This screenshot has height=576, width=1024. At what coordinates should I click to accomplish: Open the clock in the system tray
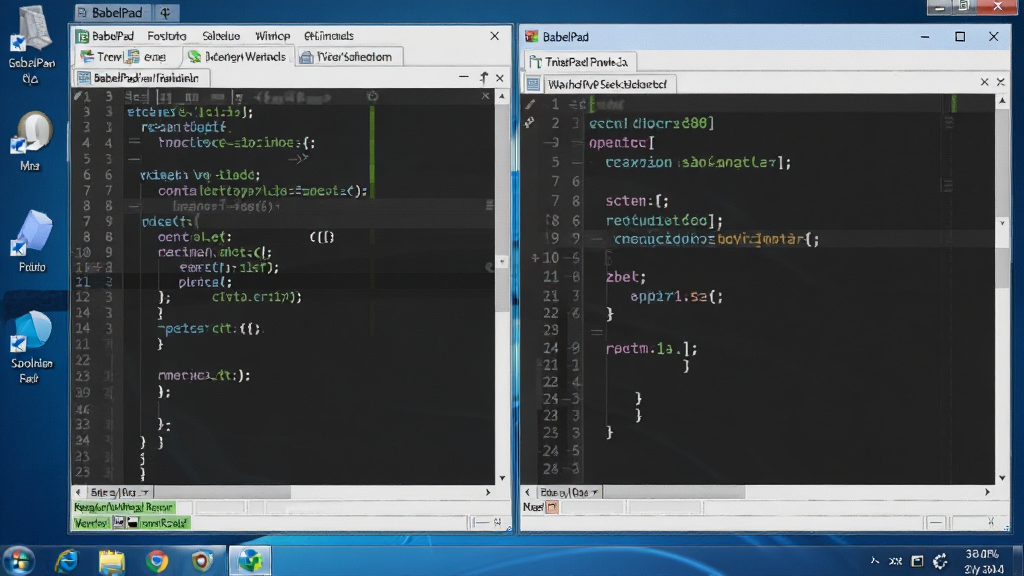984,561
